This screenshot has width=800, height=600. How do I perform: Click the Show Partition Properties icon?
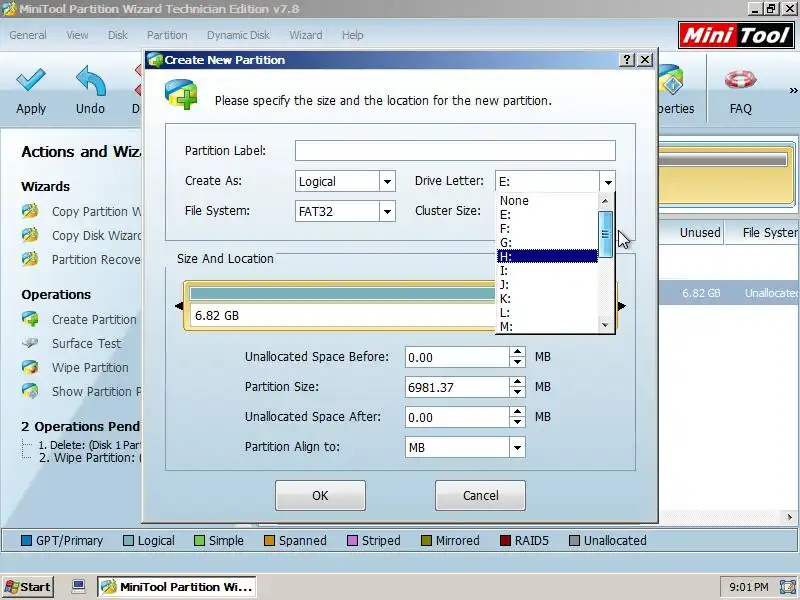30,391
